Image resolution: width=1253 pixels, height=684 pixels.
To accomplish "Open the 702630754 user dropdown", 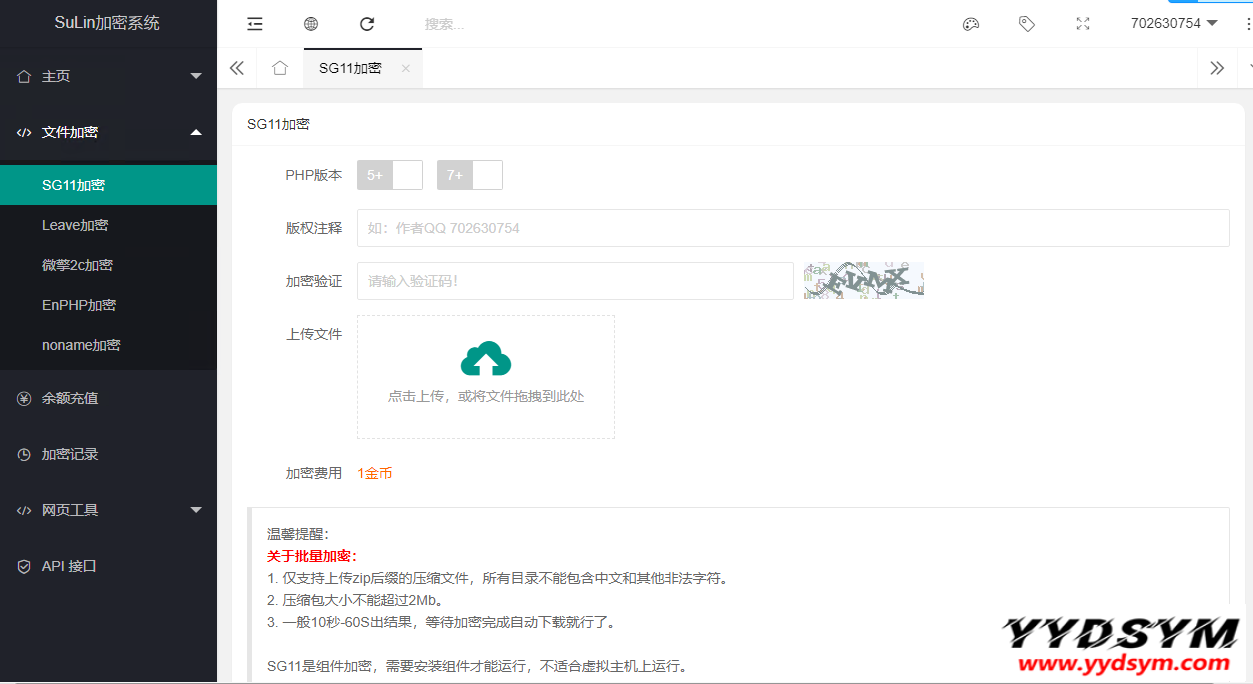I will tap(1174, 23).
